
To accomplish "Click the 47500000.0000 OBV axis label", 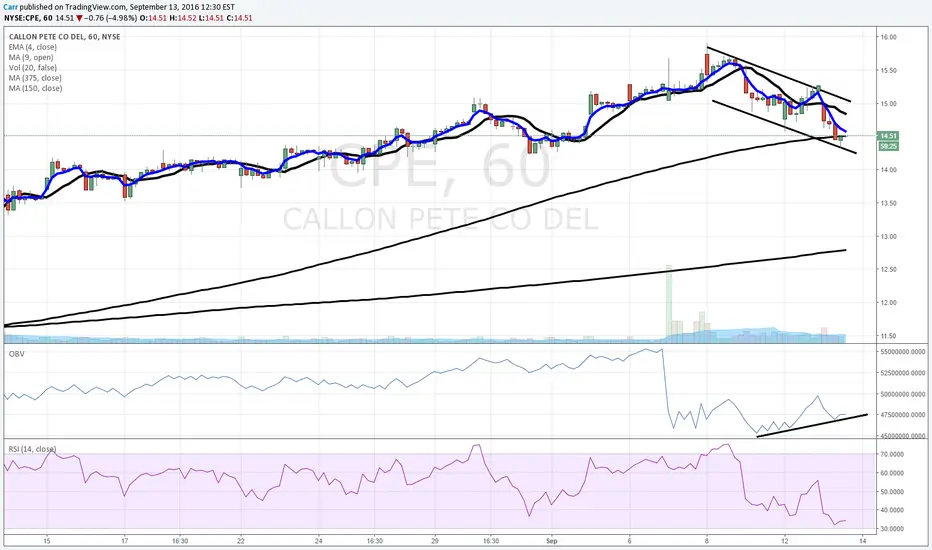I will pos(902,415).
